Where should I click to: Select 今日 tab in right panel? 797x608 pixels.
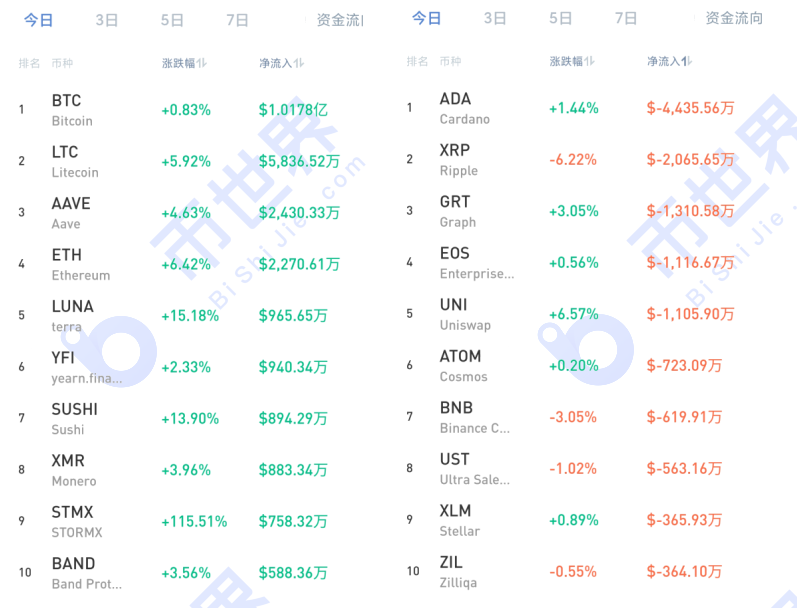(x=426, y=18)
